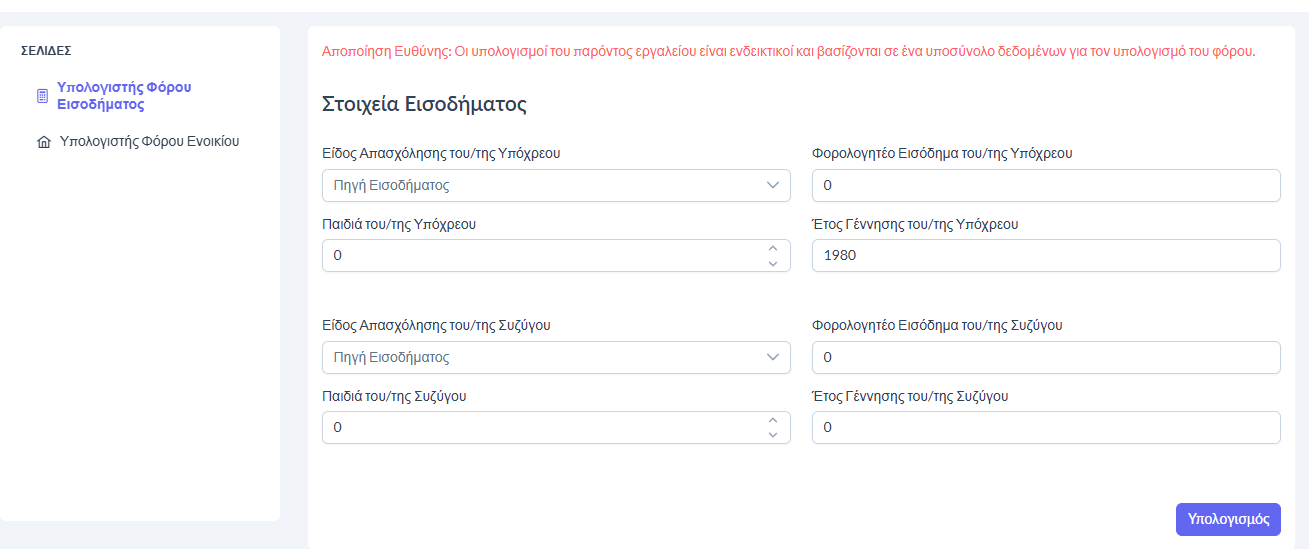Focus the Φορολογητέο Εισόδημα του/της Υπόχρεου field
This screenshot has width=1309, height=549.
[x=1045, y=185]
